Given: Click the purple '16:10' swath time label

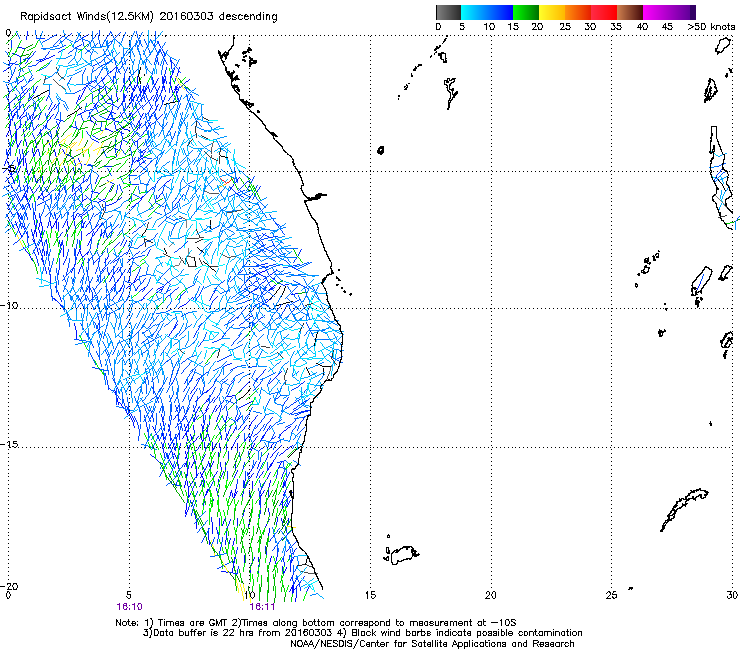Looking at the screenshot, I should click(129, 607).
